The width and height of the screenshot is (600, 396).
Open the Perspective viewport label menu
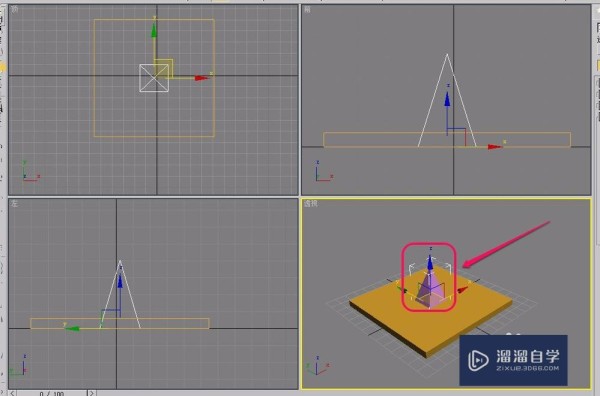point(310,204)
